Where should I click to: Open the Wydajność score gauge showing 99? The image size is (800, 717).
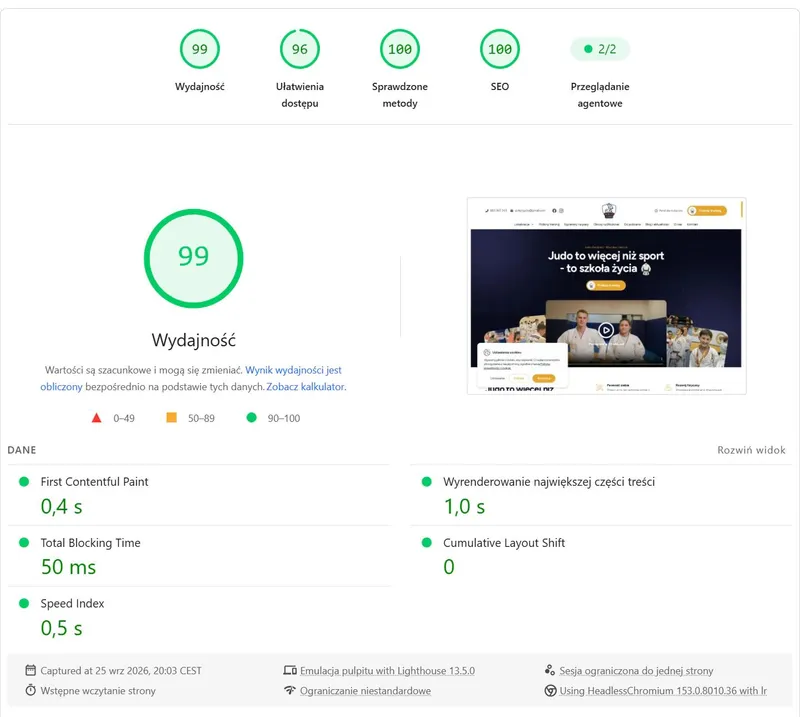(199, 49)
